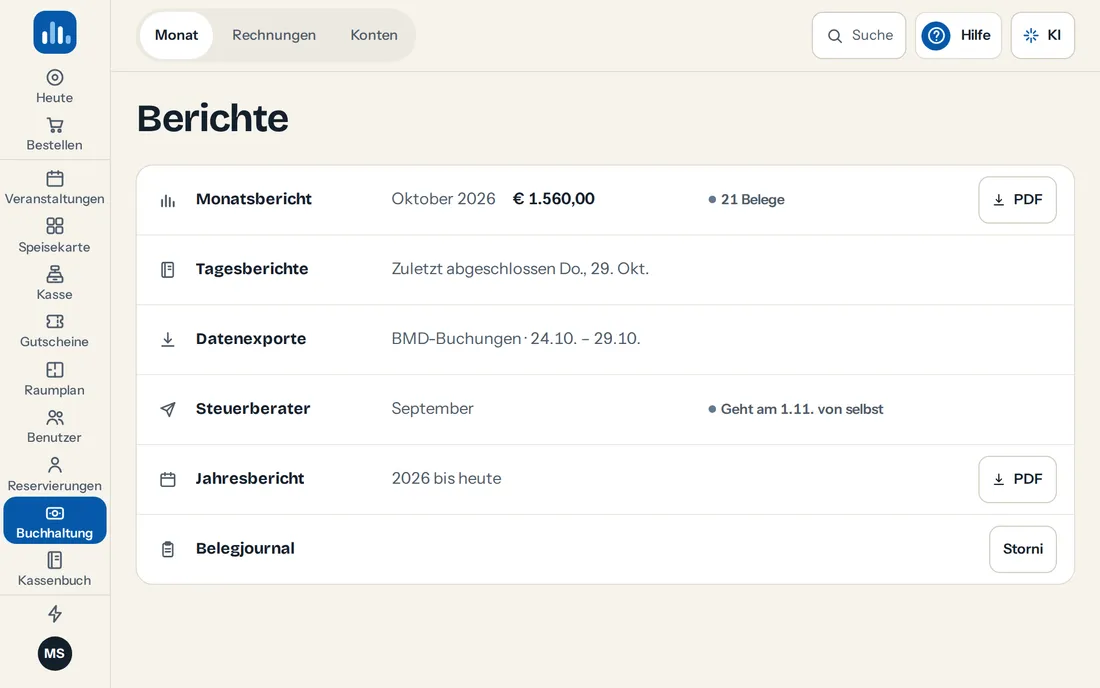This screenshot has height=688, width=1100.
Task: Open Kassenbuch in the sidebar
Action: point(55,569)
